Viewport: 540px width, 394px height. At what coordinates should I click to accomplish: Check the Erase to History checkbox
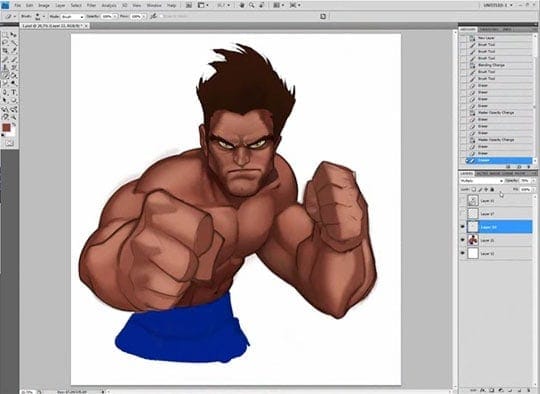(x=162, y=16)
